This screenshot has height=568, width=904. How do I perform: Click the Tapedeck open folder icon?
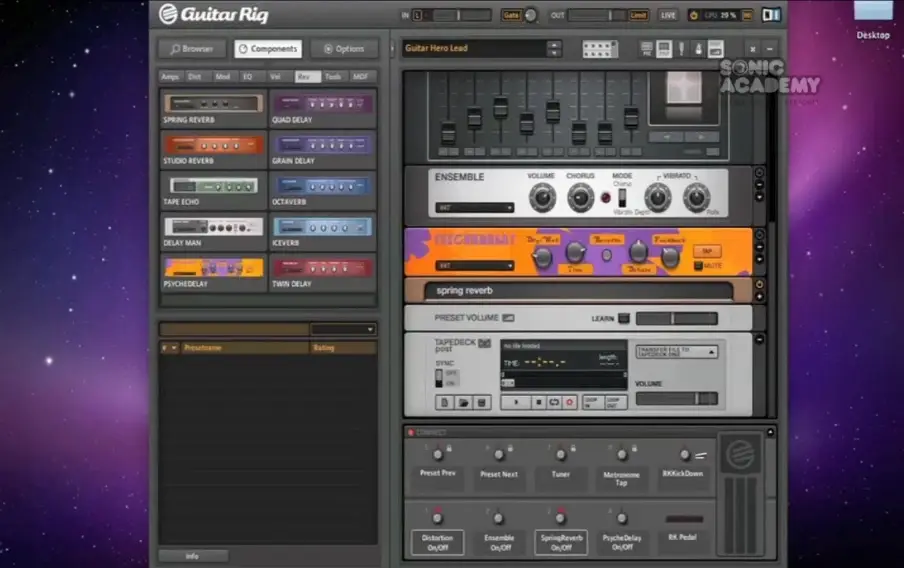pos(463,403)
